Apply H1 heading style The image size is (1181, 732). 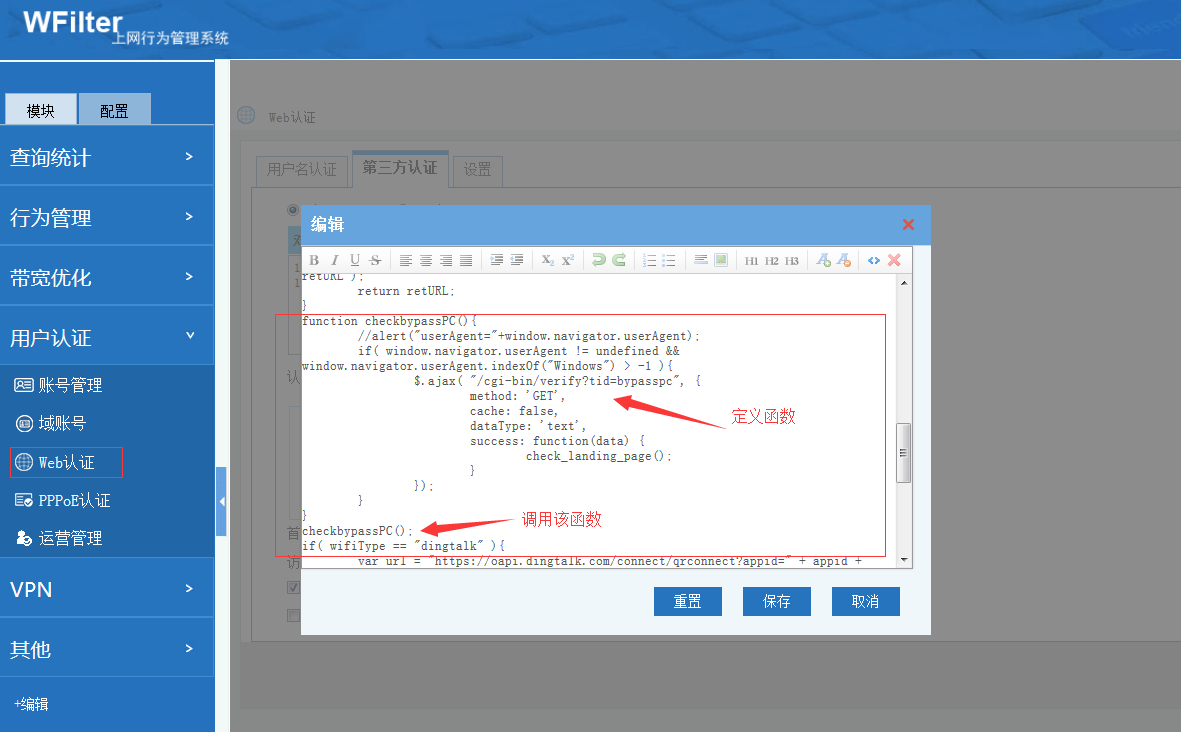coord(751,260)
